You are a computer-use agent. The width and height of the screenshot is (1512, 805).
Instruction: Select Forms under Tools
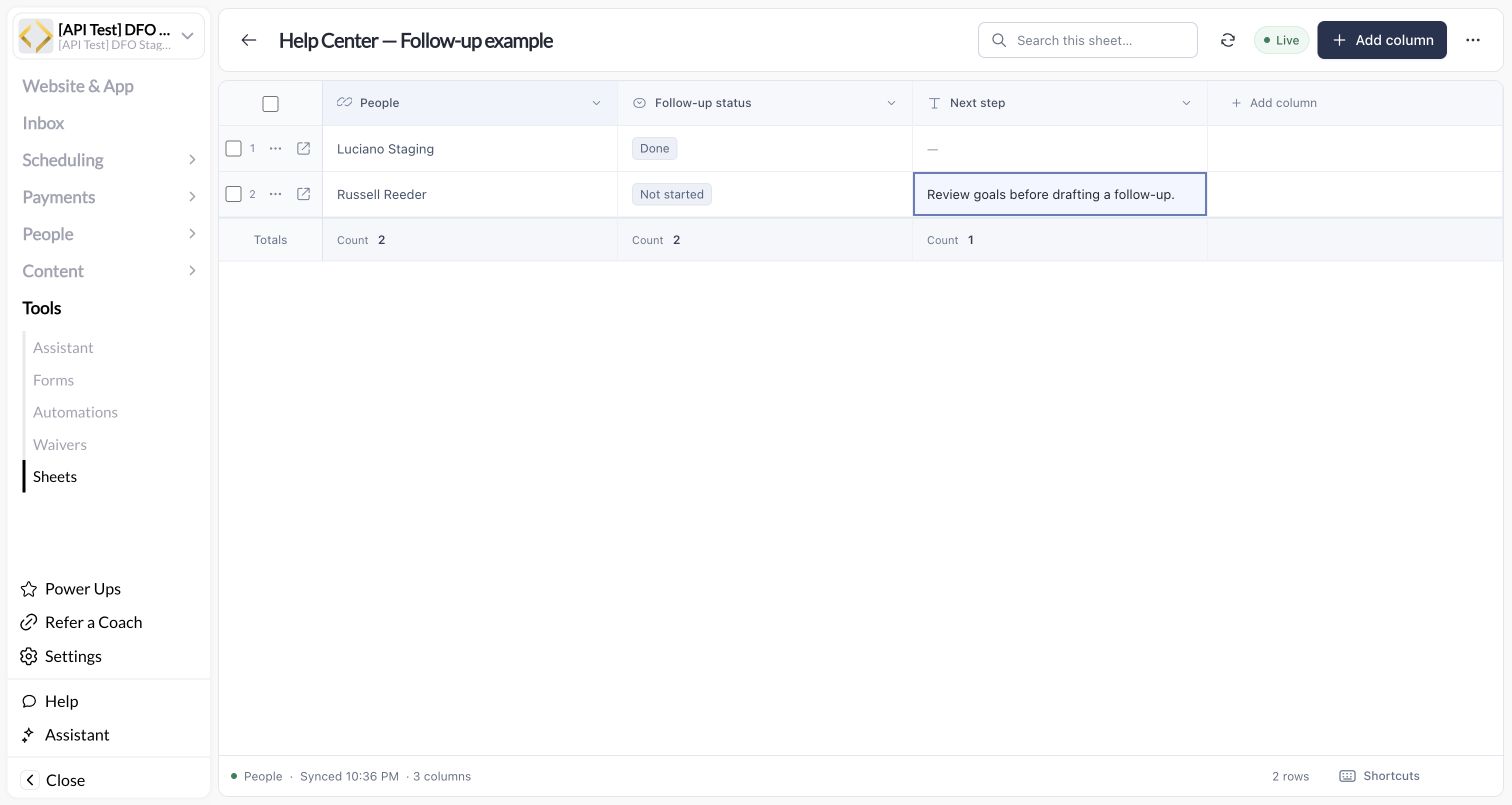coord(53,380)
